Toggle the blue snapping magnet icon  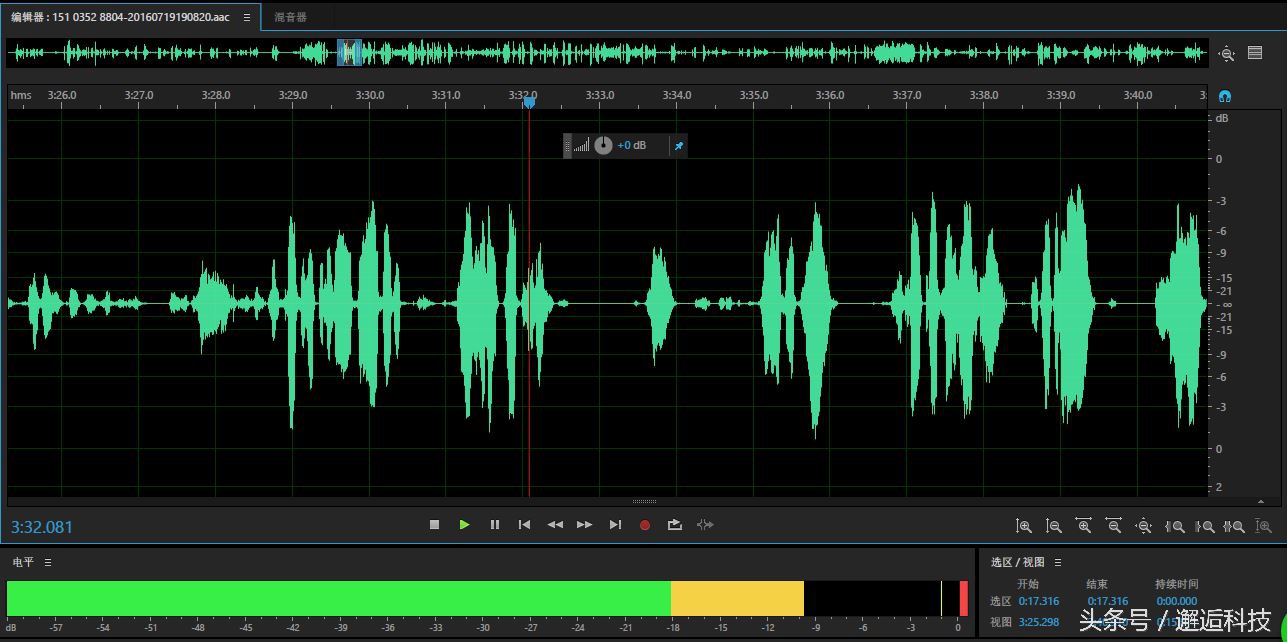[1225, 96]
